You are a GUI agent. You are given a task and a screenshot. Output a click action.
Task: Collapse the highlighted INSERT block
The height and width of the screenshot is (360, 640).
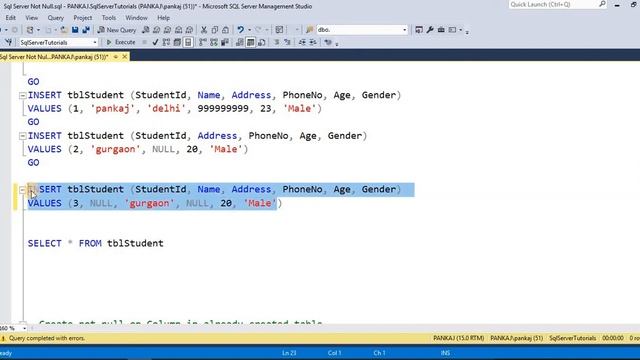pyautogui.click(x=23, y=190)
